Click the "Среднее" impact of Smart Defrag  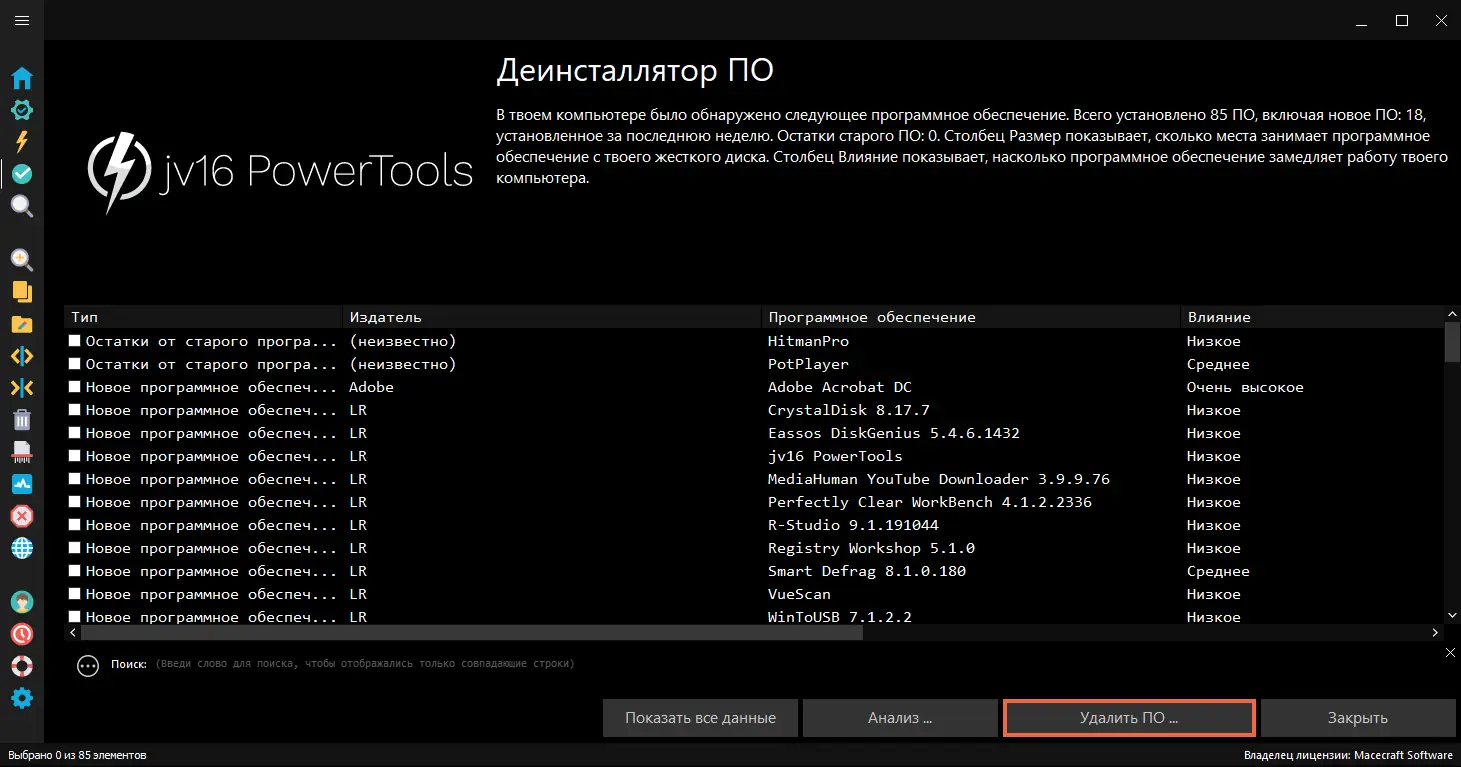click(1218, 571)
